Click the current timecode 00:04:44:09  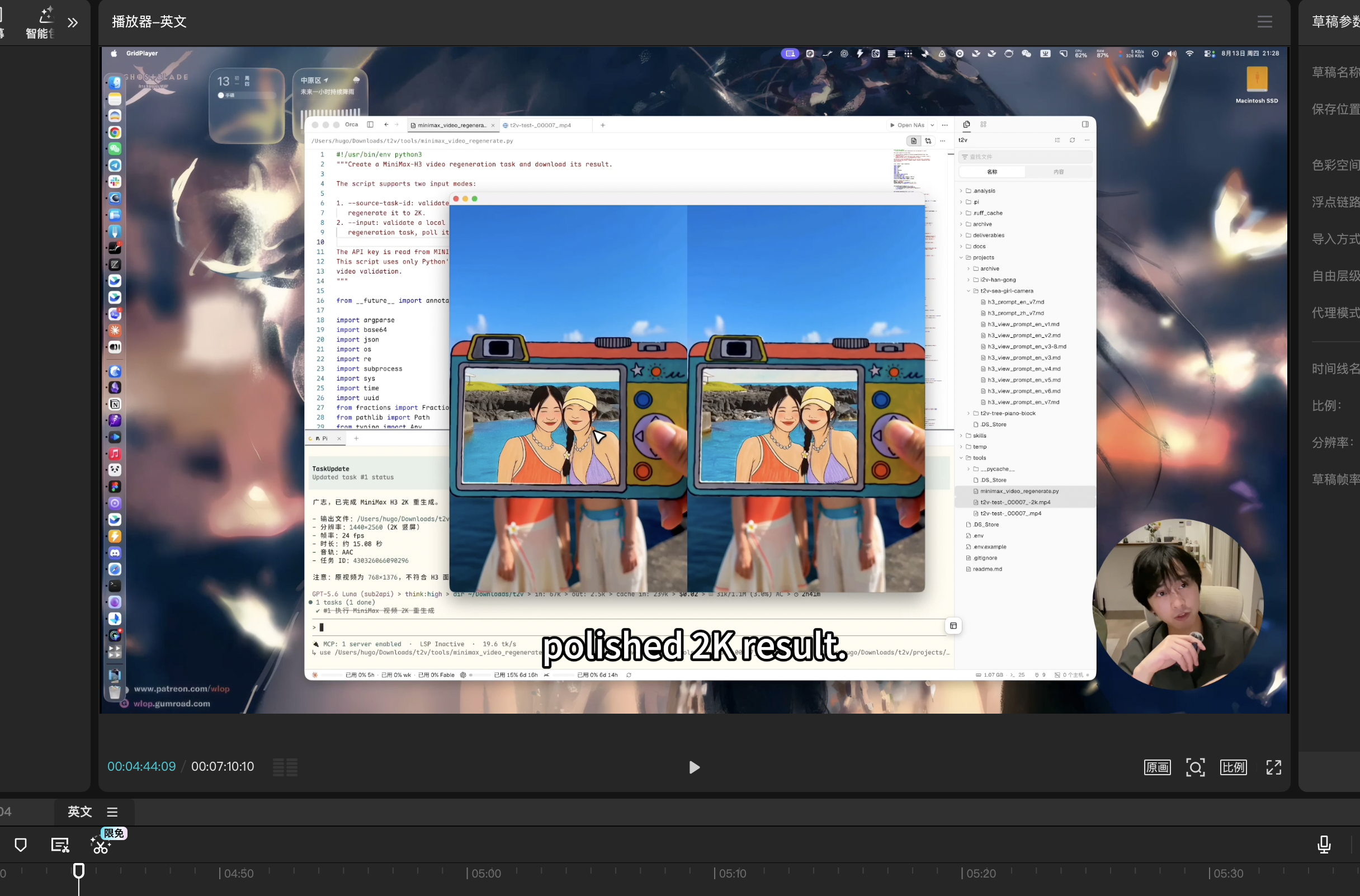141,766
